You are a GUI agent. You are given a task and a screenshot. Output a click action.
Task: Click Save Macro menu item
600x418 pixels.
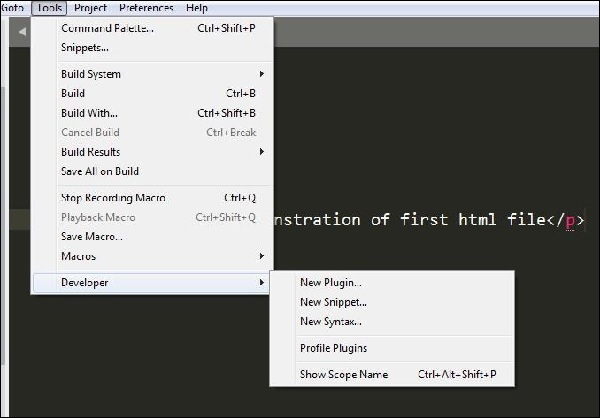click(x=92, y=237)
